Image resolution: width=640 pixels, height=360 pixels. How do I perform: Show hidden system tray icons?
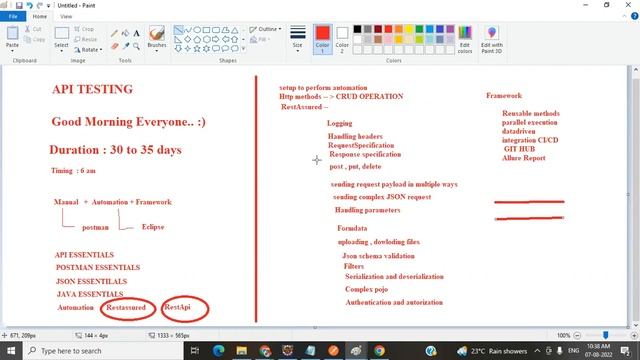pyautogui.click(x=537, y=351)
